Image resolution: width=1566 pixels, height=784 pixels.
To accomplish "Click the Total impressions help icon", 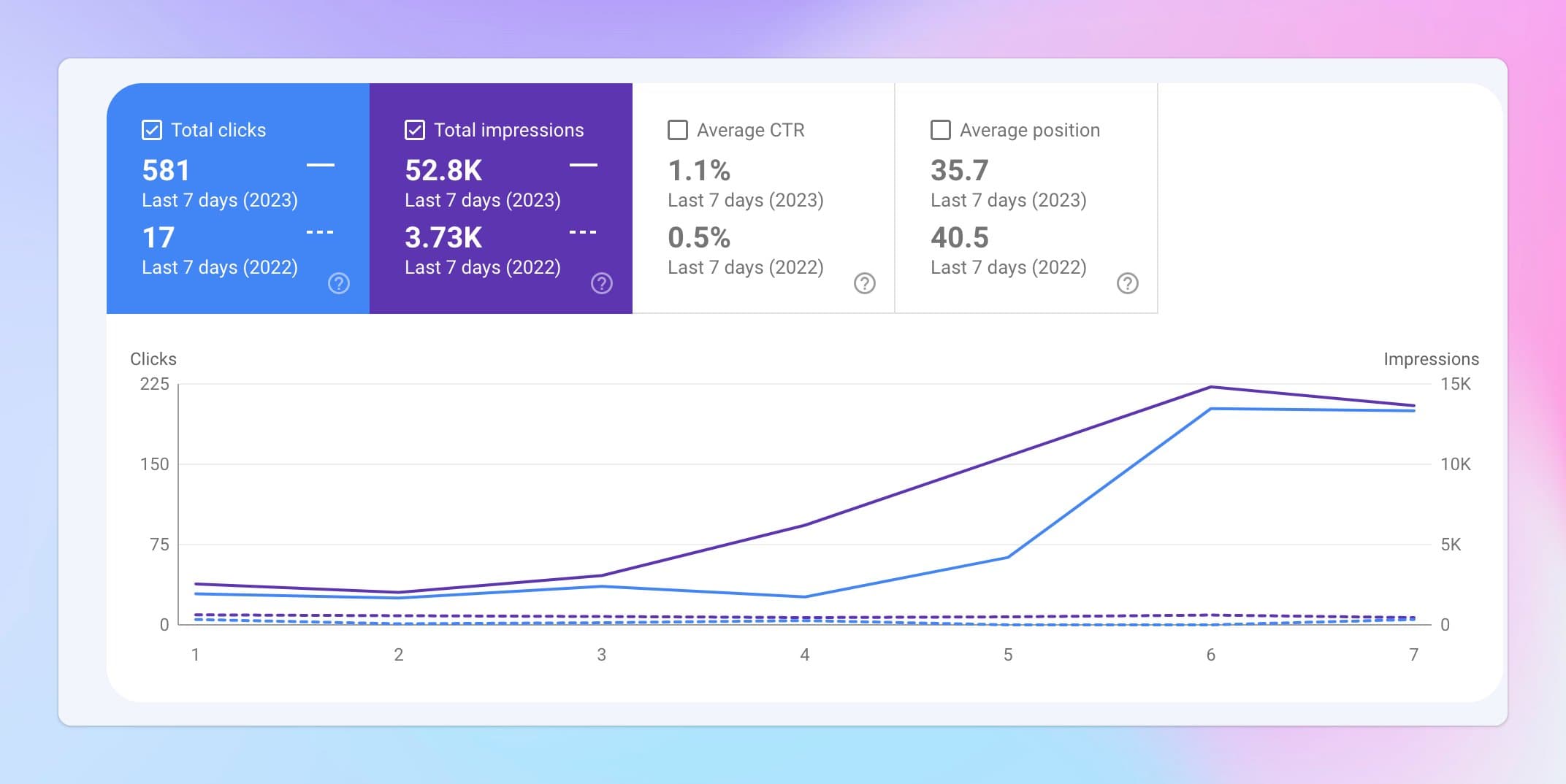I will coord(601,283).
